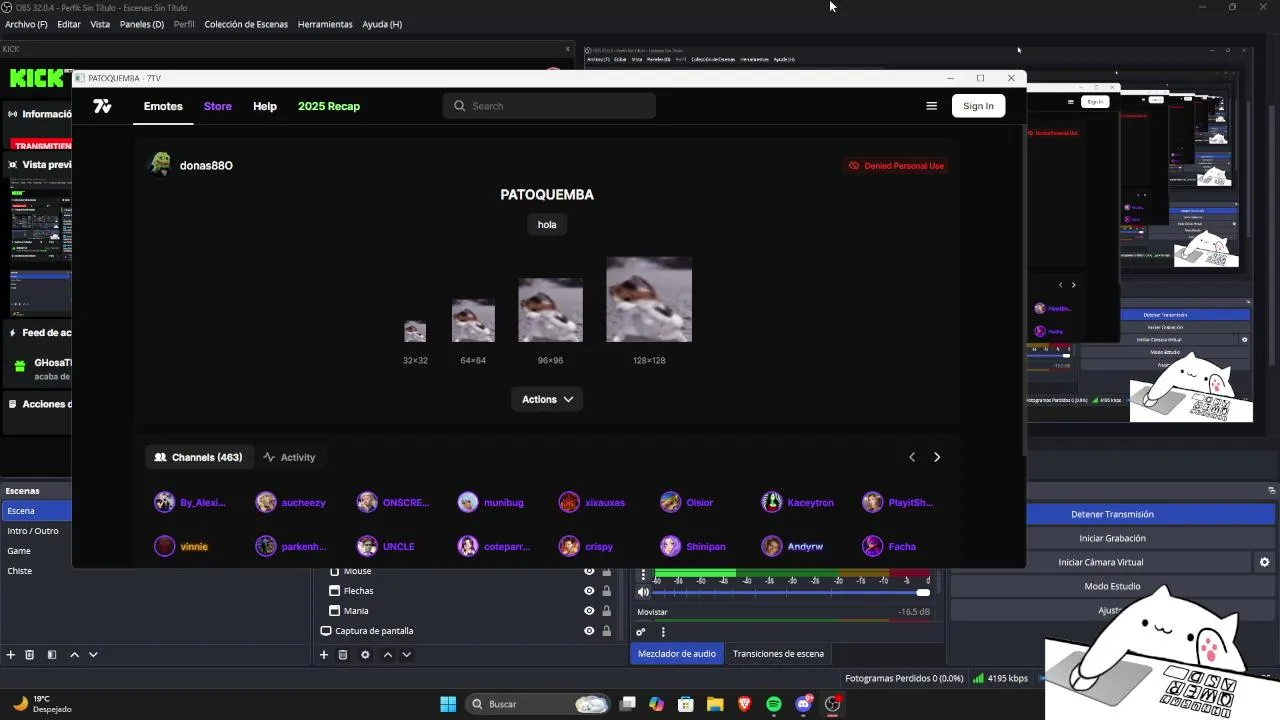Open source properties gear icon
The height and width of the screenshot is (720, 1280).
(365, 655)
